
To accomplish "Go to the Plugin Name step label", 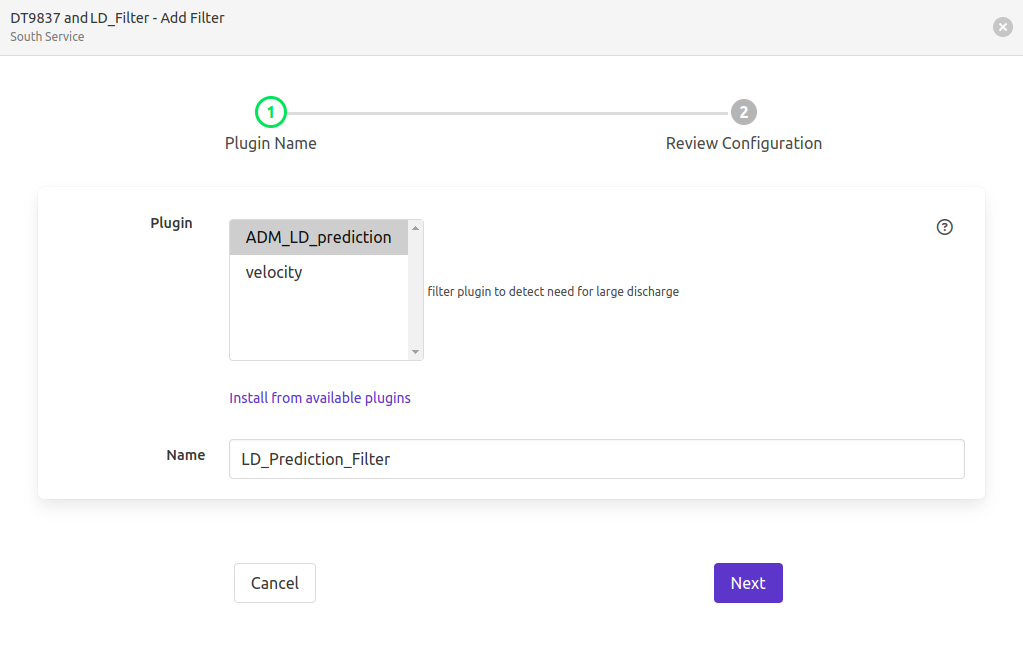I will (x=271, y=144).
